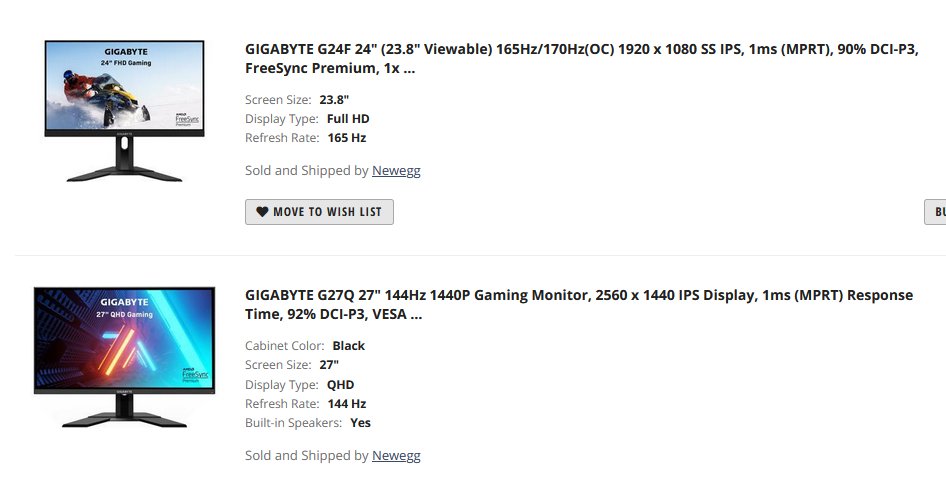
Task: Click the Built-in Speakers Yes spec
Action: tap(360, 423)
